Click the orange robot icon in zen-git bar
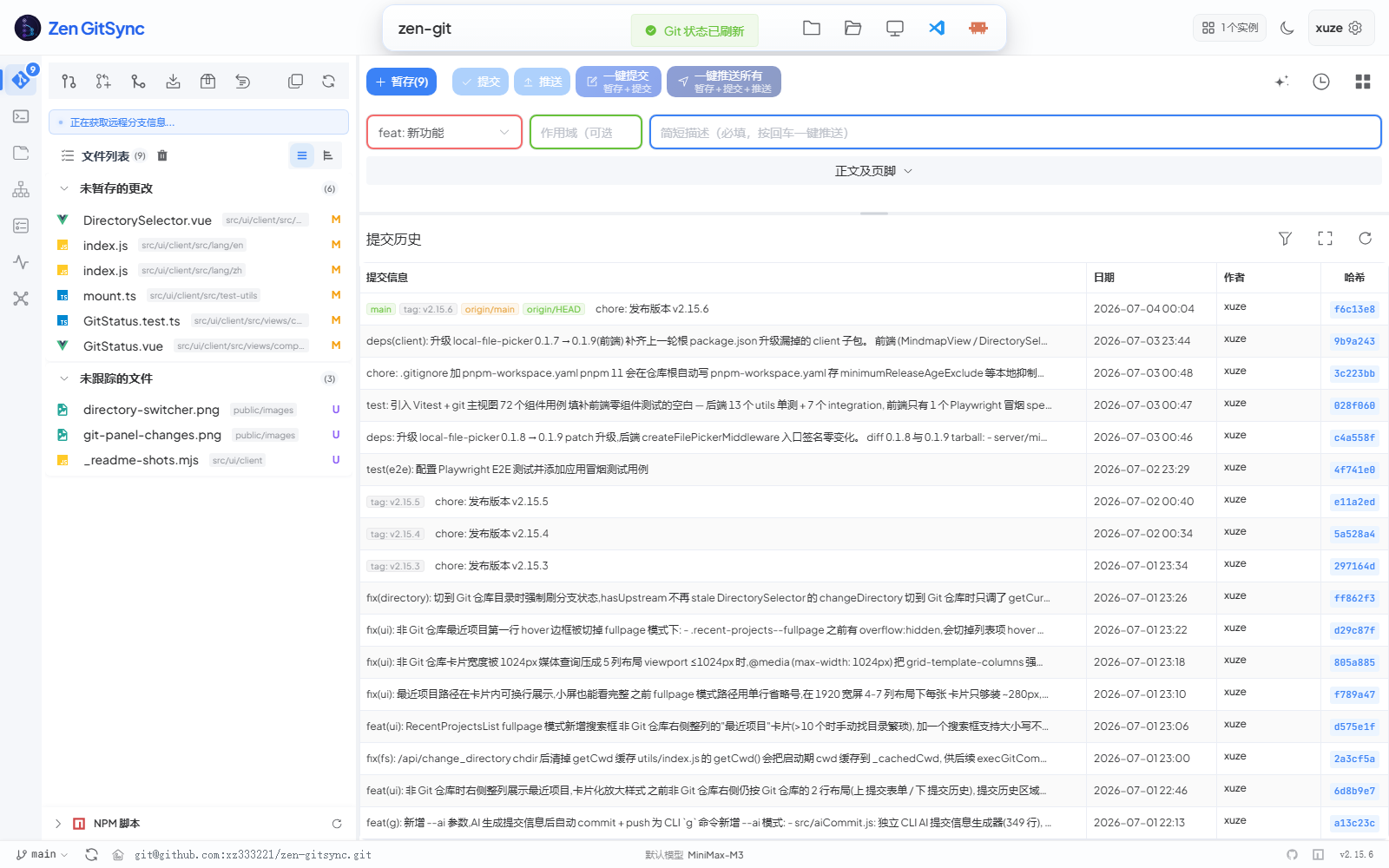 (978, 28)
